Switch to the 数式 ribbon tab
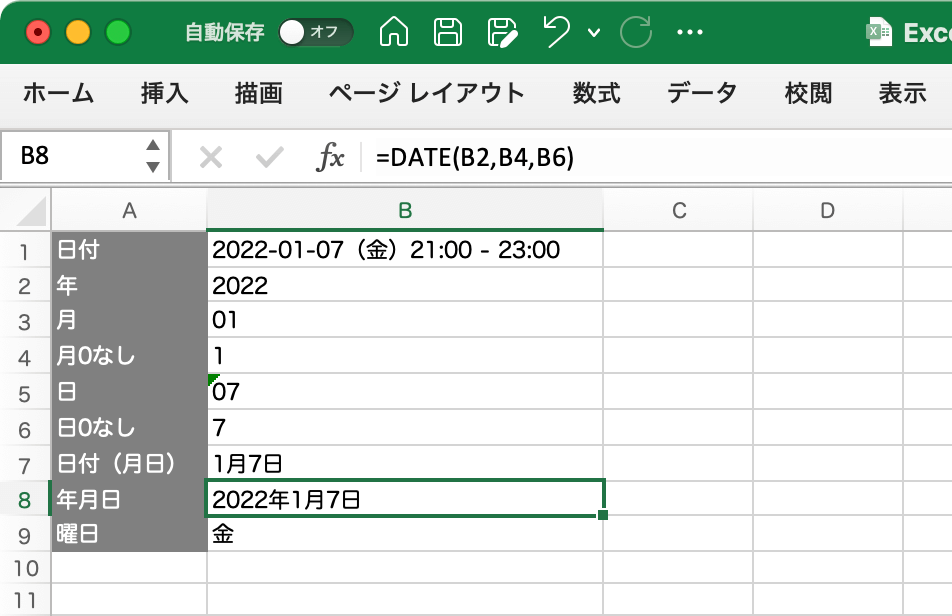Viewport: 952px width, 616px height. pos(597,94)
